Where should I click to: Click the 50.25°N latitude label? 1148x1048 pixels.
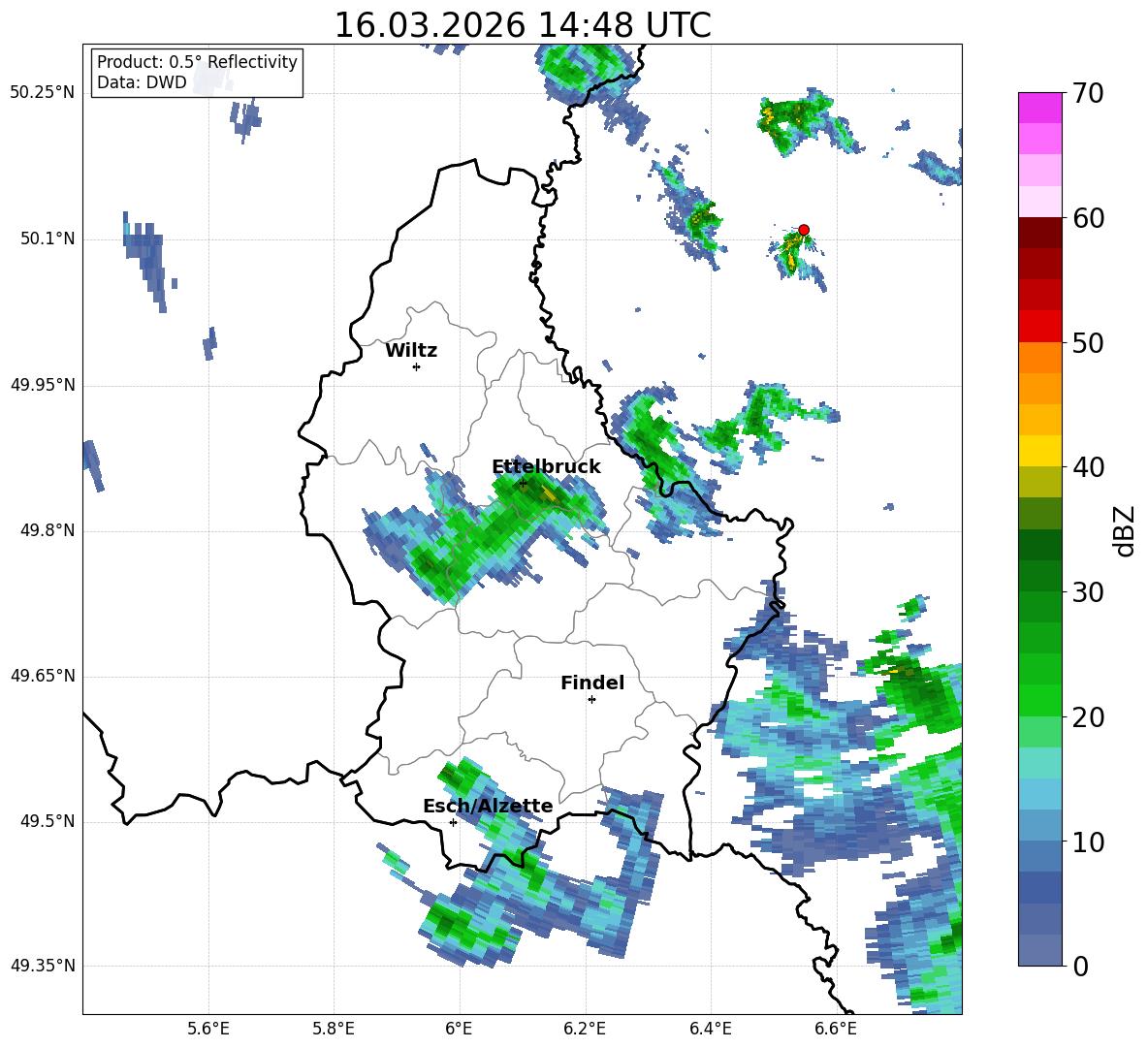[43, 93]
